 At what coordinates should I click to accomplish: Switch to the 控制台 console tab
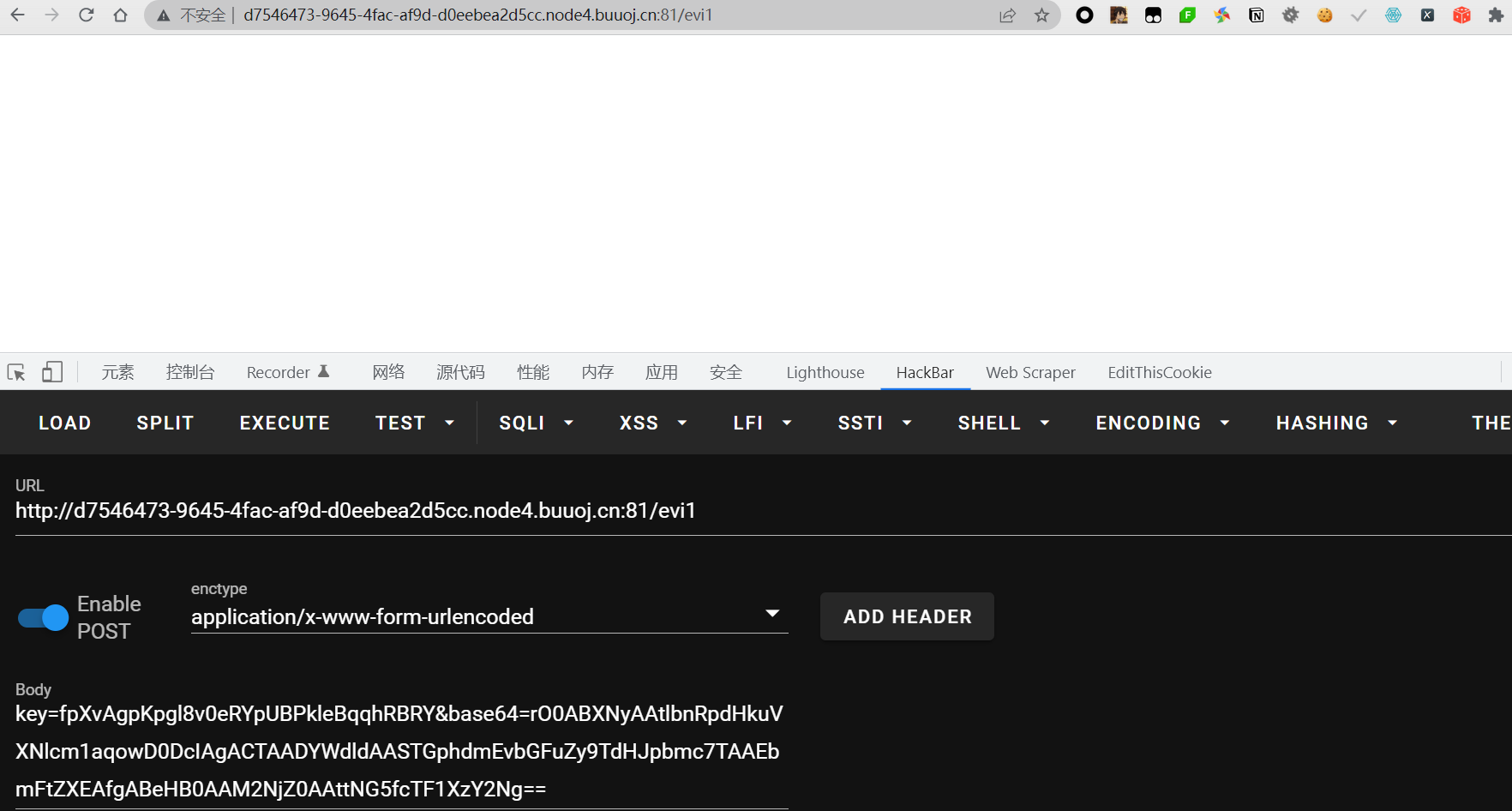point(190,372)
